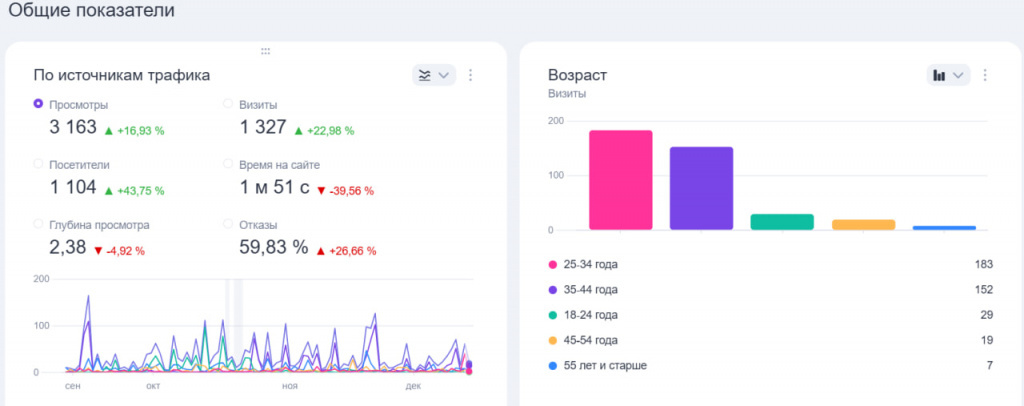Screen dimensions: 1024x406
Task: Click the blue legend dot for 55 лет и старше
Action: click(x=553, y=366)
